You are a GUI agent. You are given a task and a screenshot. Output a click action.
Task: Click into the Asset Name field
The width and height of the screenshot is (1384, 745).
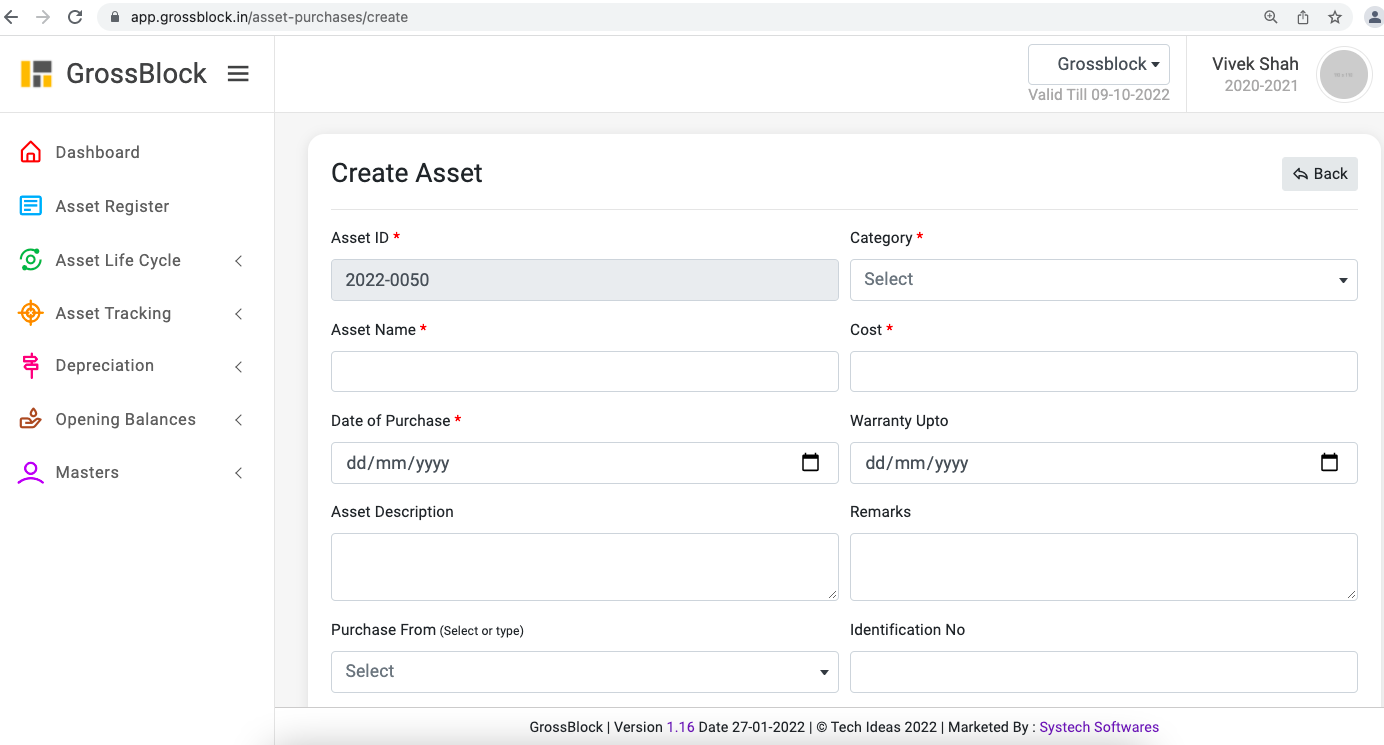584,371
